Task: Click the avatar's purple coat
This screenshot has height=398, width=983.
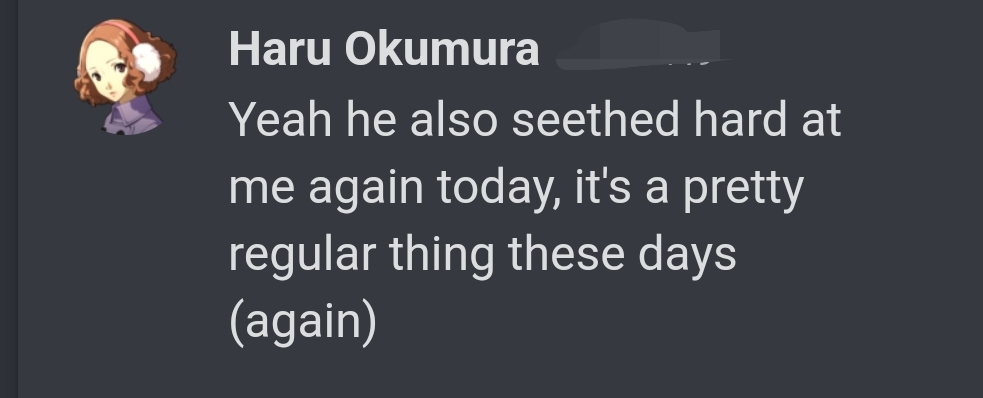Action: point(132,115)
